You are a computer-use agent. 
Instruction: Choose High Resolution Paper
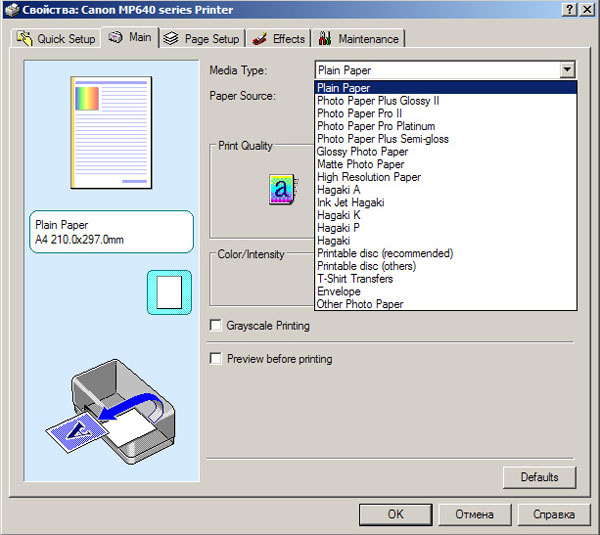tap(446, 177)
